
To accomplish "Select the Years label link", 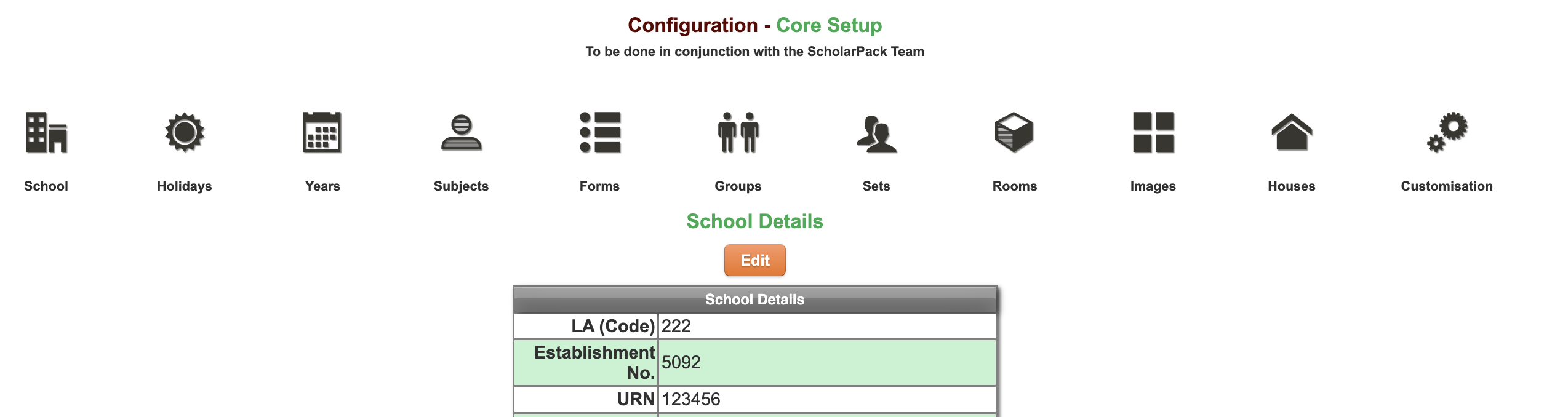I will pos(322,186).
